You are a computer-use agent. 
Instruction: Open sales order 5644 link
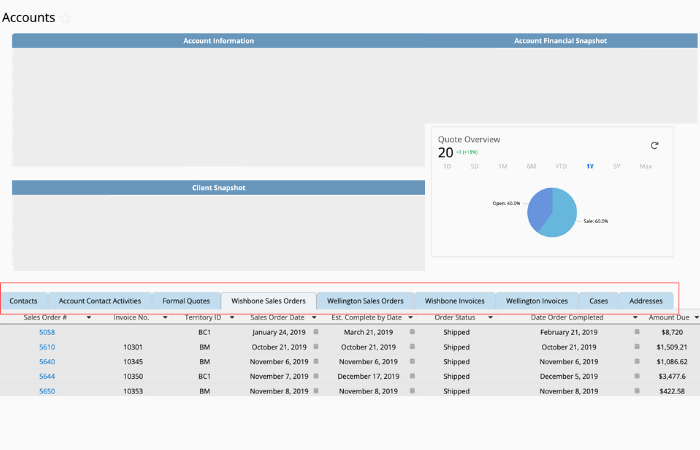pos(47,376)
